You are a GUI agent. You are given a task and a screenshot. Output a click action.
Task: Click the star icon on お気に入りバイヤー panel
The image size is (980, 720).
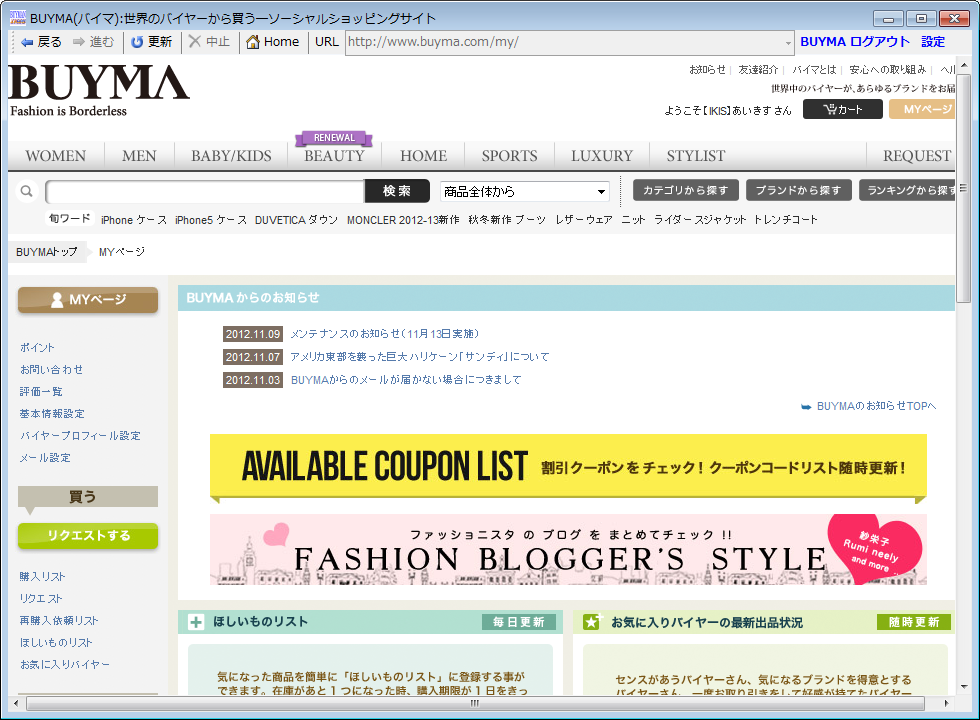pos(591,622)
